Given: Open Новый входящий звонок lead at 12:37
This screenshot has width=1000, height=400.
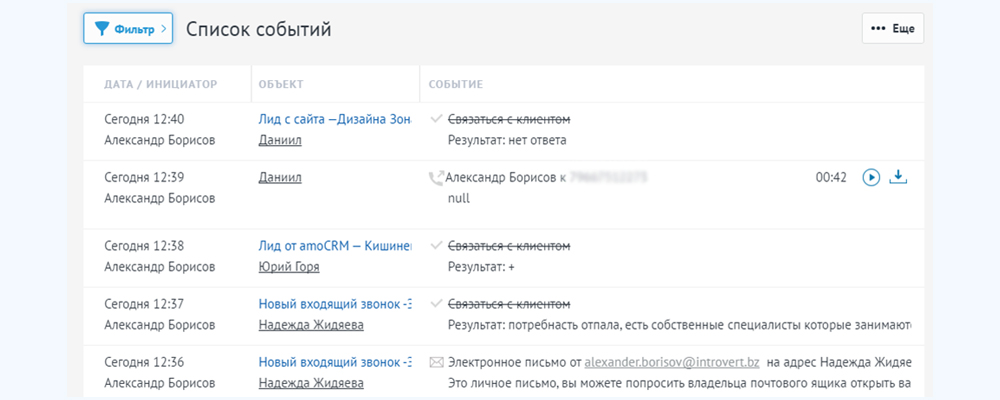Looking at the screenshot, I should (334, 304).
